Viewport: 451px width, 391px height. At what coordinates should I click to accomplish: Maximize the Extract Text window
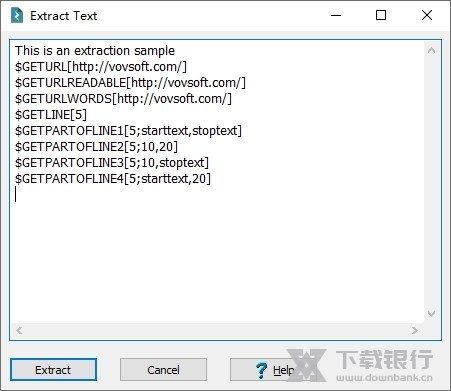pos(381,15)
